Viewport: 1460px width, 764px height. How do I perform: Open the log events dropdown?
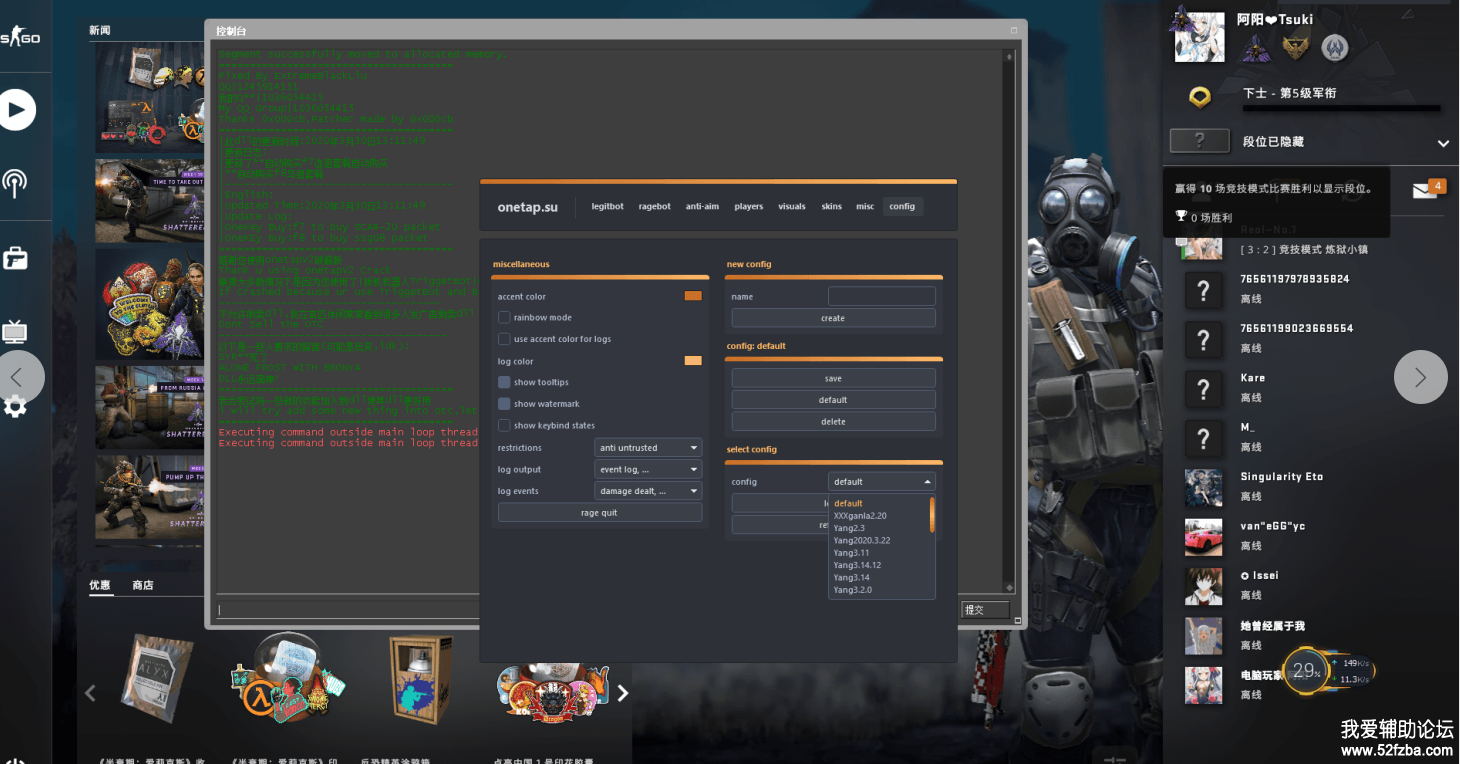(x=648, y=491)
